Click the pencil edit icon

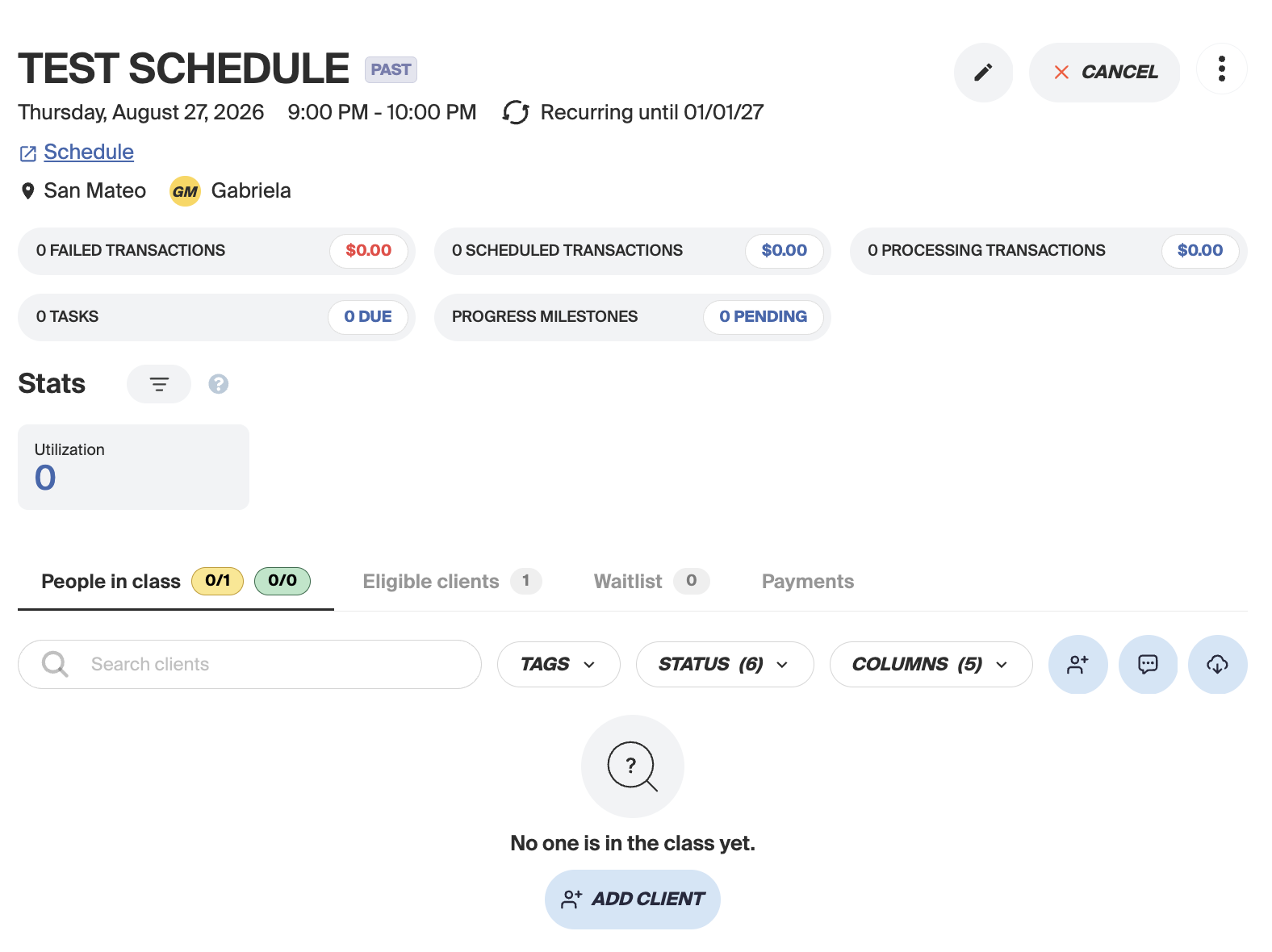[982, 73]
